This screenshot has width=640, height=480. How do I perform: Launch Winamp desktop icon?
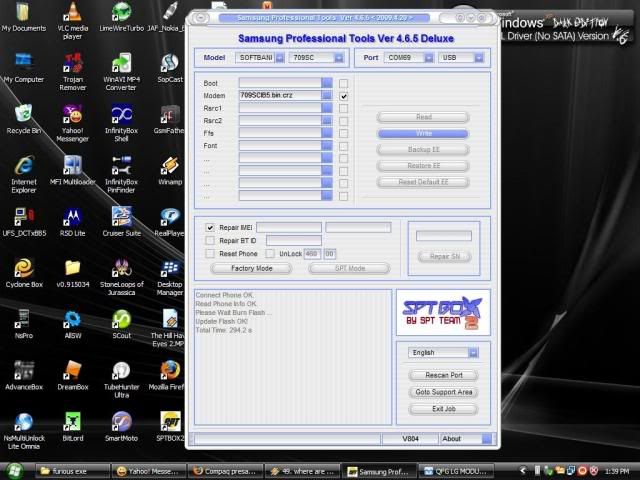[x=170, y=171]
